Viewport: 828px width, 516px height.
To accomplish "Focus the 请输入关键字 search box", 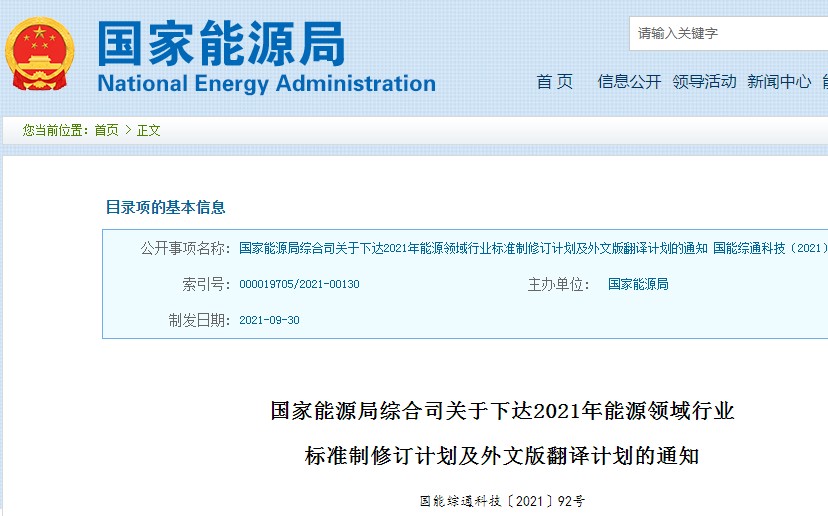I will (x=729, y=33).
